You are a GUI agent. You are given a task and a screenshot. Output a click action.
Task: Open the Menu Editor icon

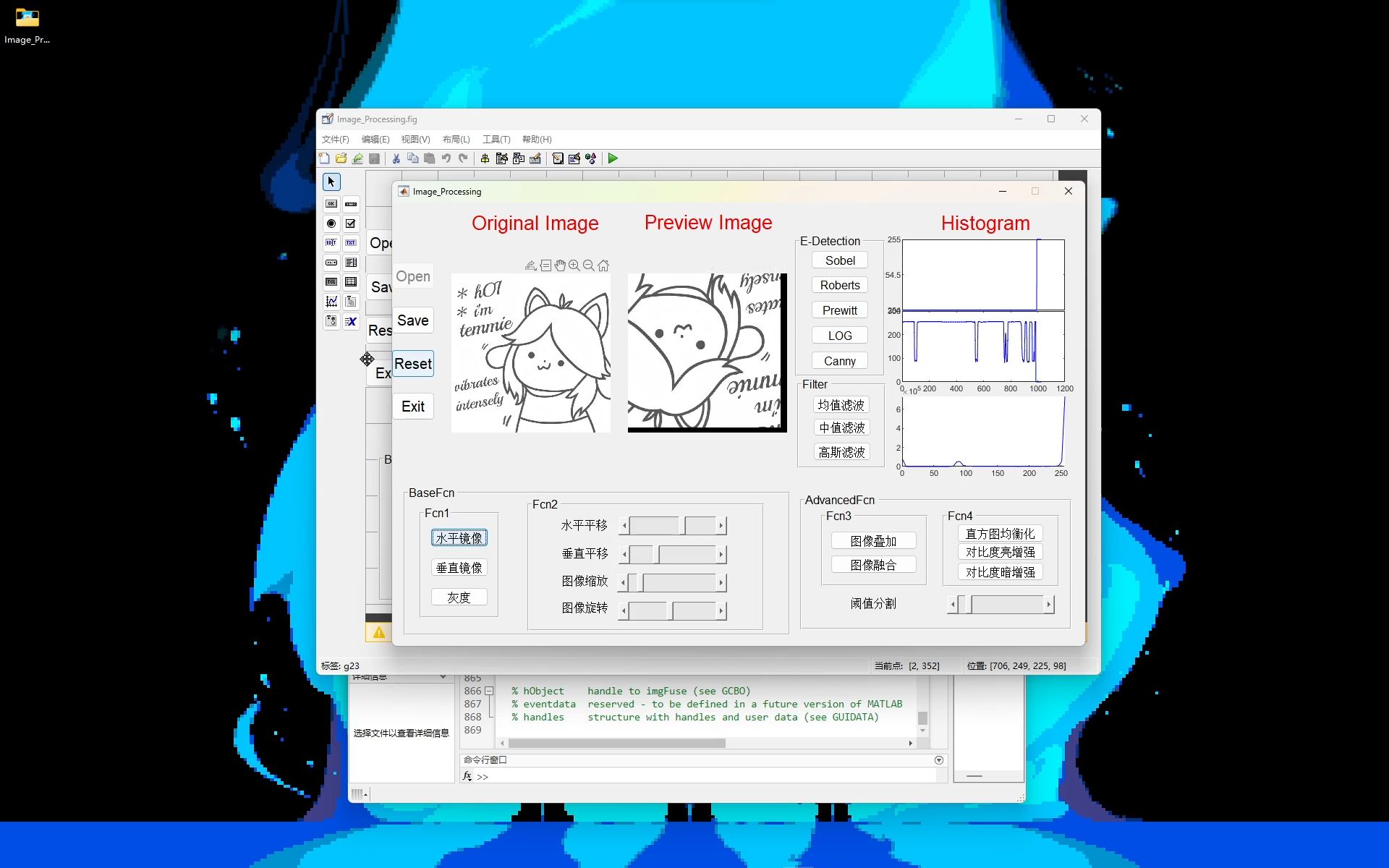(501, 158)
